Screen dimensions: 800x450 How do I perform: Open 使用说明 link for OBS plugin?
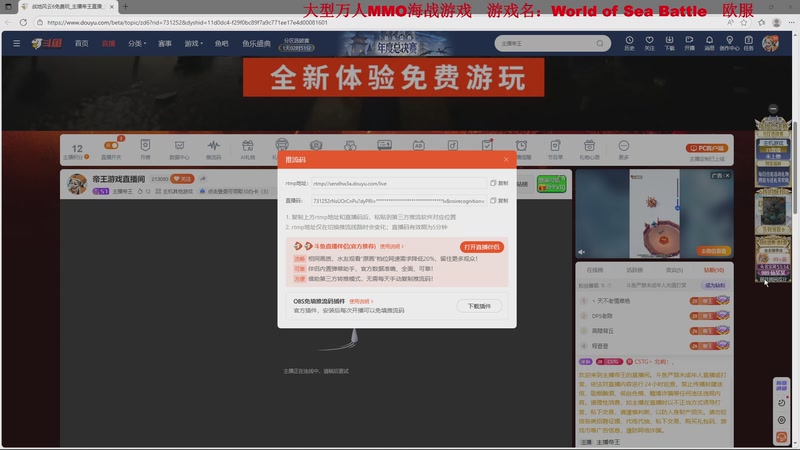click(361, 302)
